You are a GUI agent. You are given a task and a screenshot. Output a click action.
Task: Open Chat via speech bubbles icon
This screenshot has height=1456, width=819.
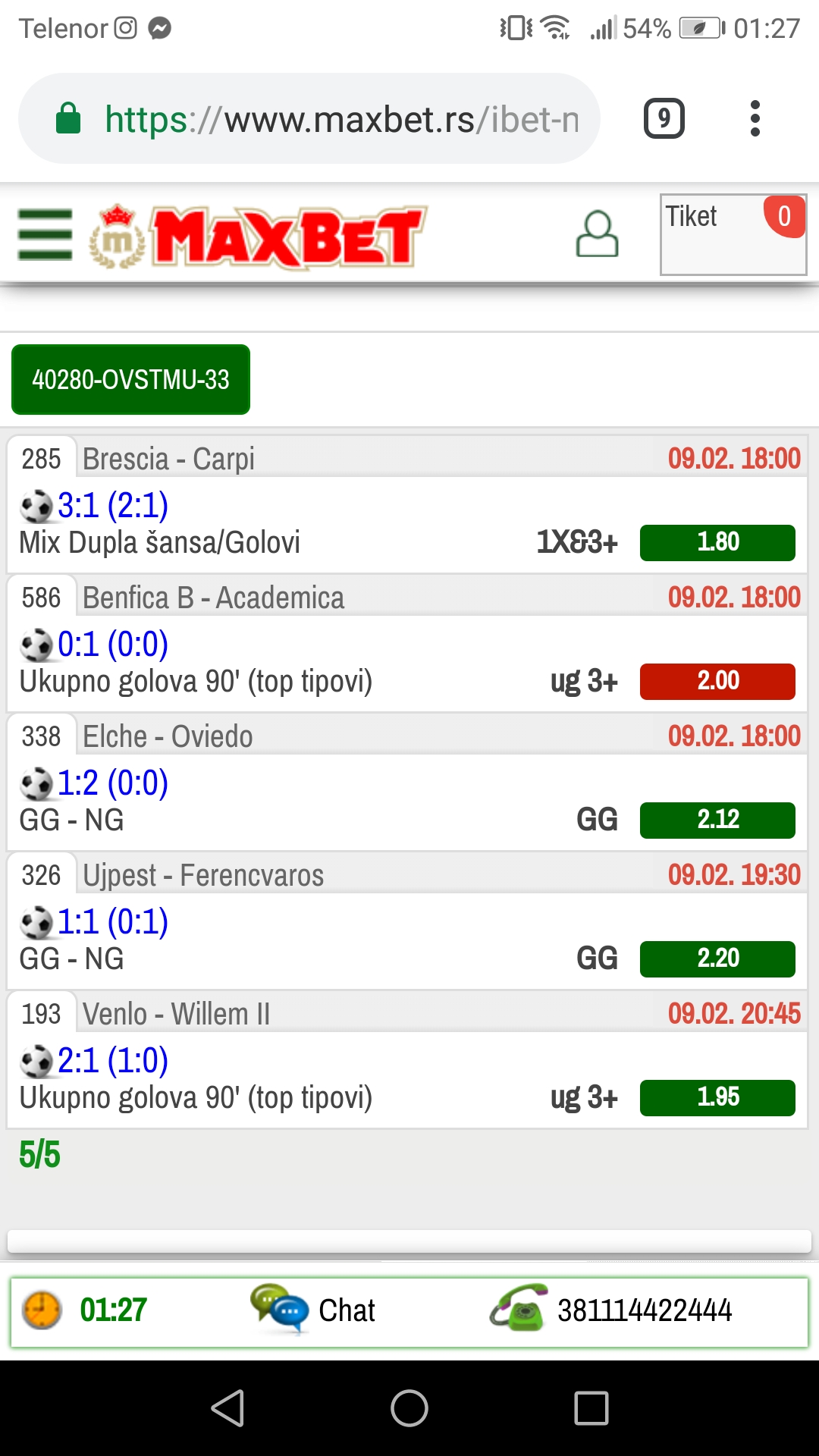coord(280,1308)
